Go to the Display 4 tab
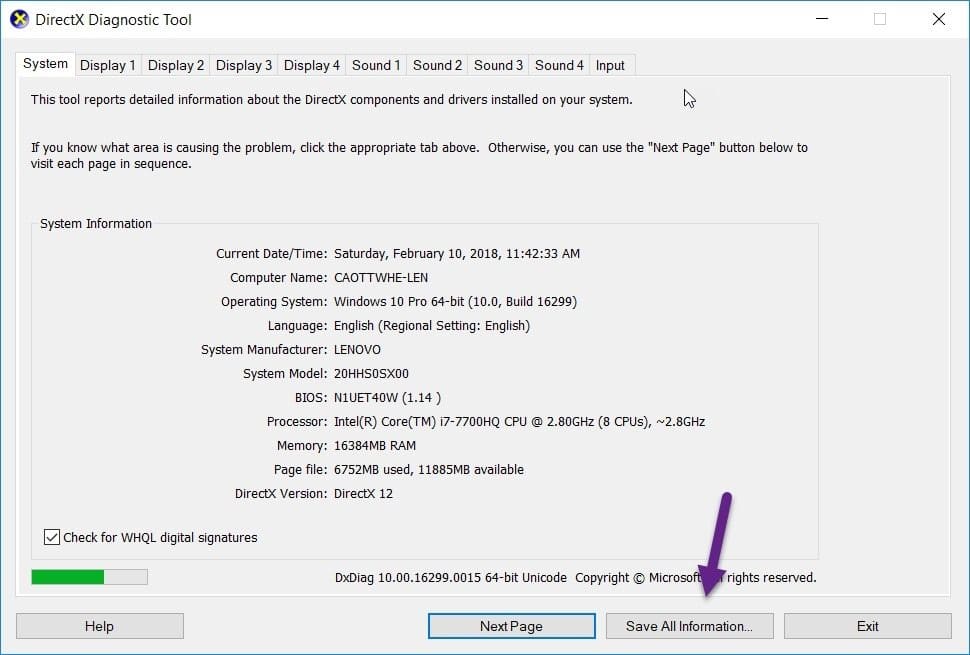 click(312, 66)
